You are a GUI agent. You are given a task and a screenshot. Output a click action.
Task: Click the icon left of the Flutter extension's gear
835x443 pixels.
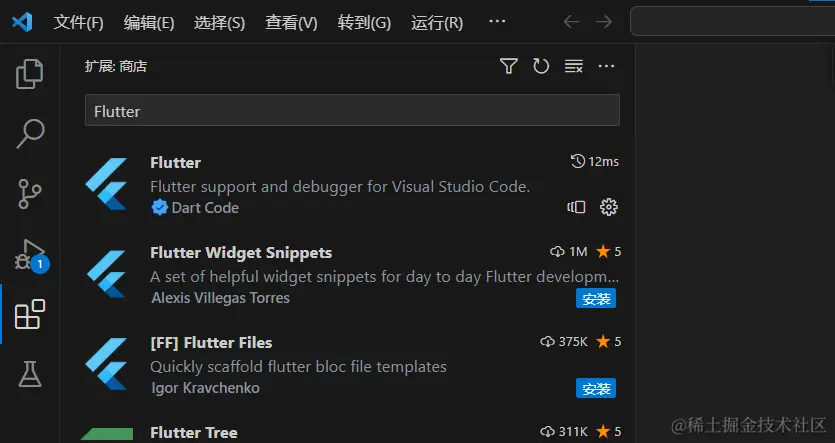coord(576,207)
